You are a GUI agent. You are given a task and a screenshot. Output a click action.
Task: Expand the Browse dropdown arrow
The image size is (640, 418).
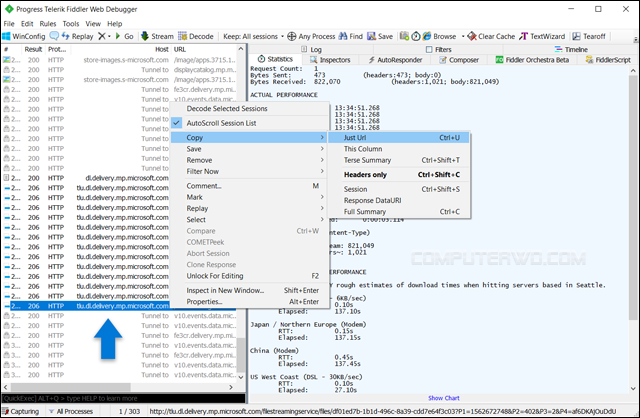pyautogui.click(x=463, y=36)
